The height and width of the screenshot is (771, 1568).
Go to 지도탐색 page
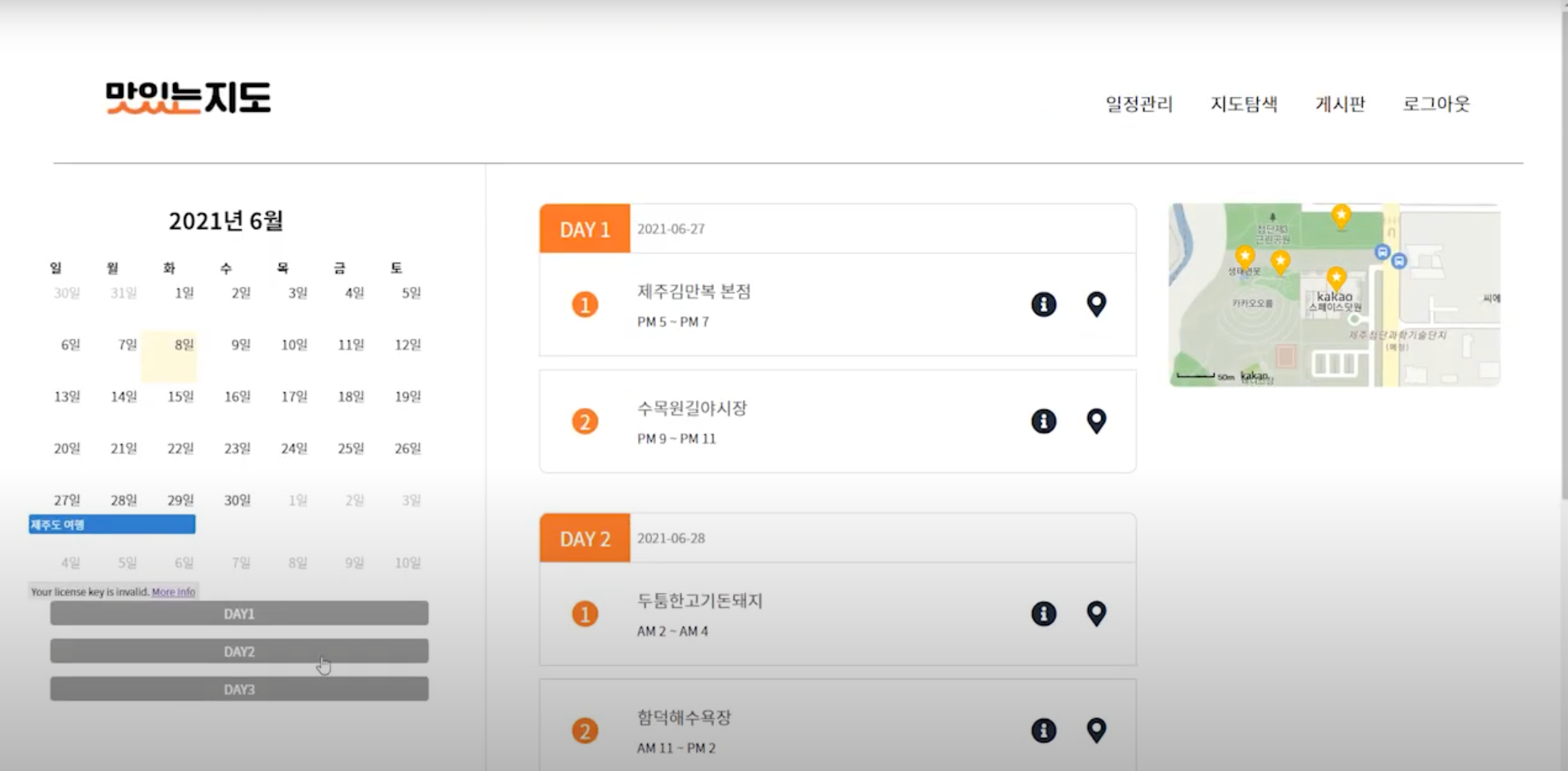point(1244,104)
